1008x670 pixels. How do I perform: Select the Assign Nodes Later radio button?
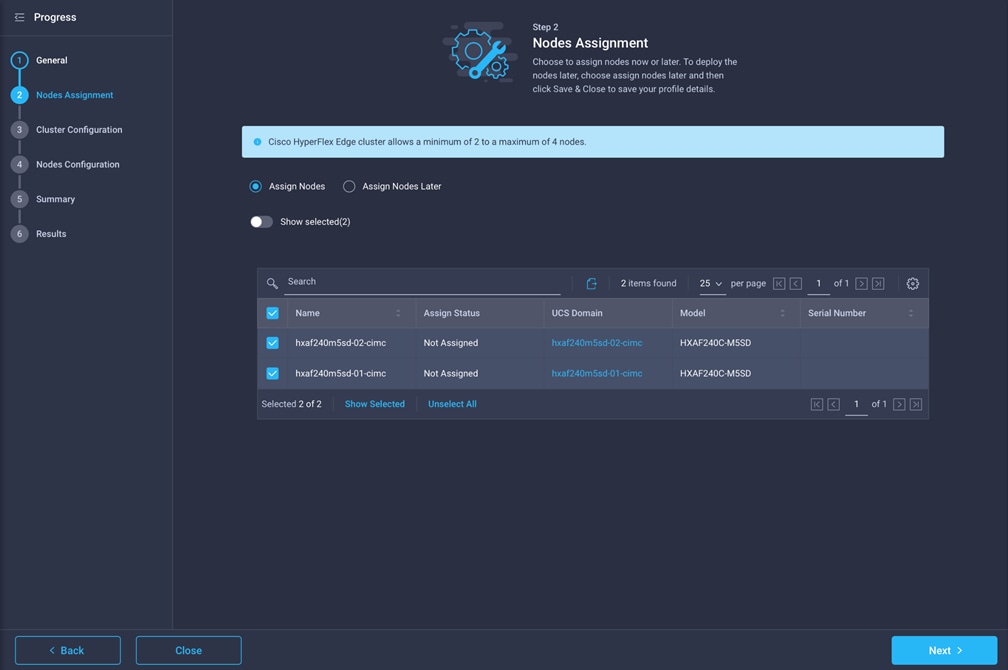click(349, 186)
